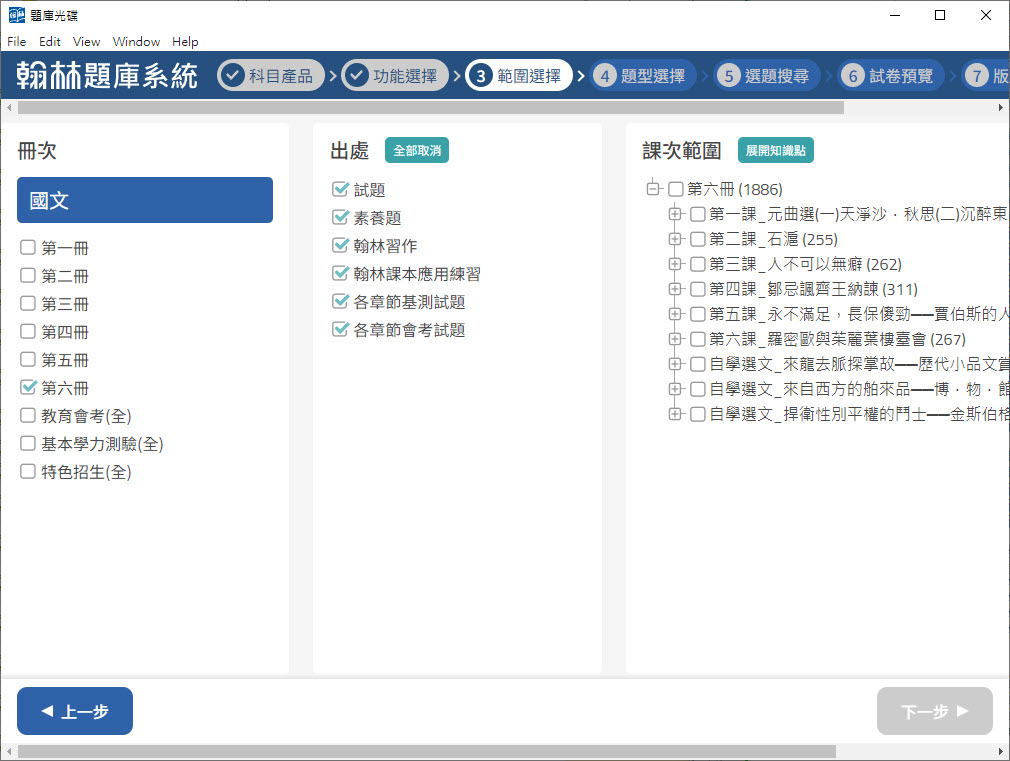Screen dimensions: 1010x761
Task: Click the bottom scrollbar left arrow
Action: click(x=9, y=751)
